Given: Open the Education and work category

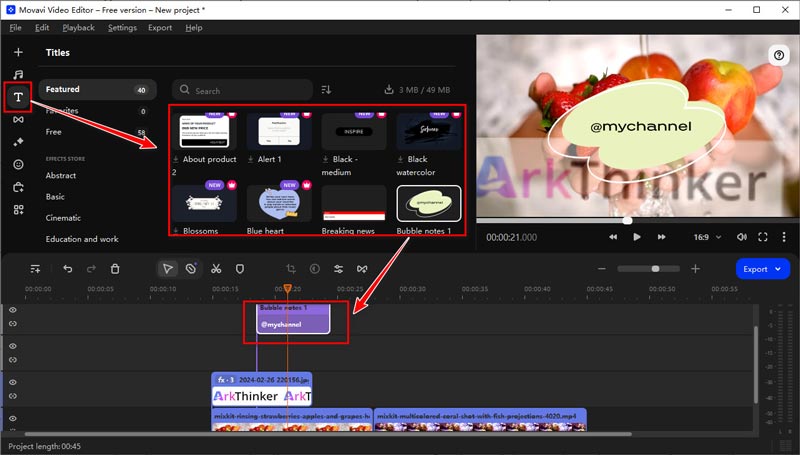Looking at the screenshot, I should [x=82, y=239].
